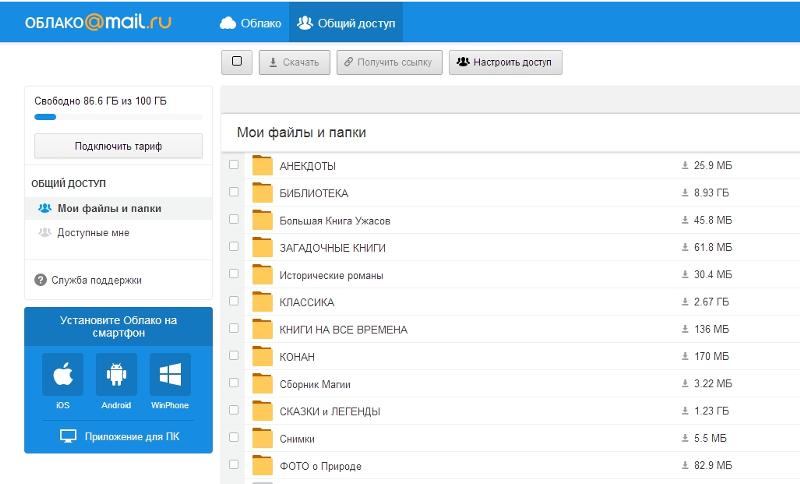800x484 pixels.
Task: Tick the checkbox for ЗАГАДОЧНЫЕ КНИГИ
Action: [234, 246]
